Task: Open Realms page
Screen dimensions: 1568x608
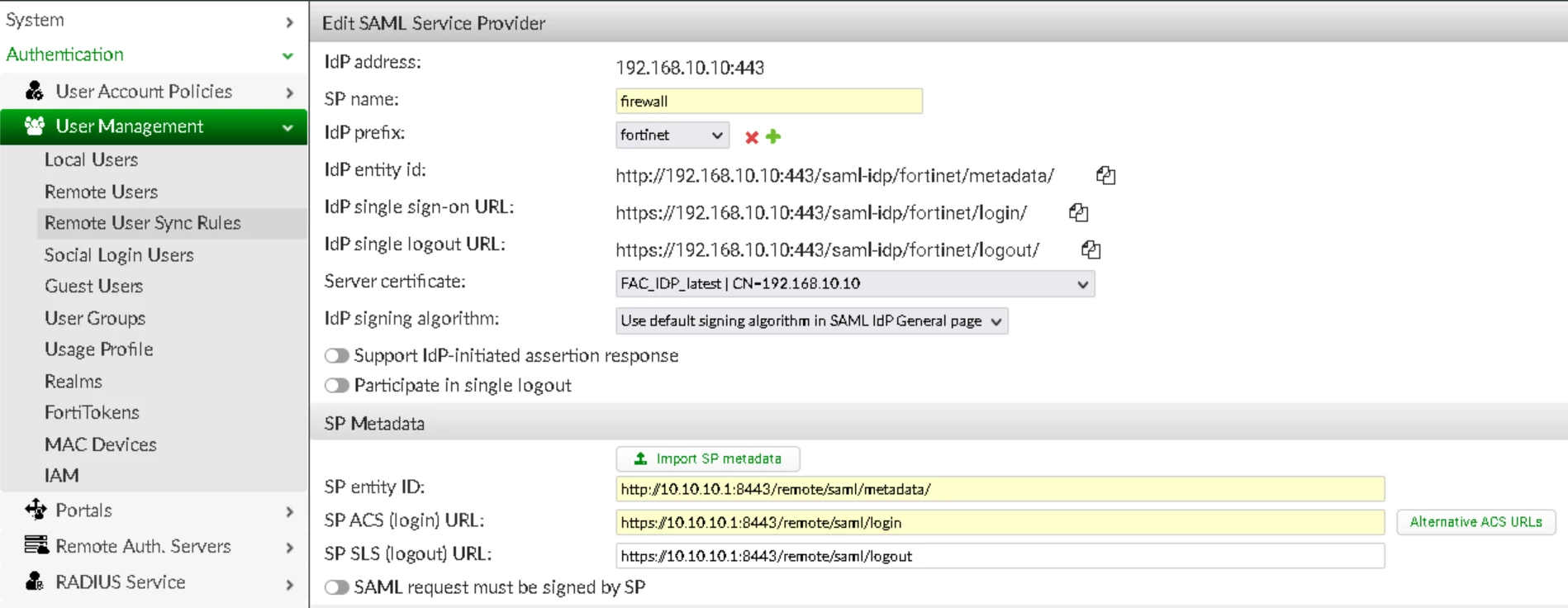Action: click(74, 381)
